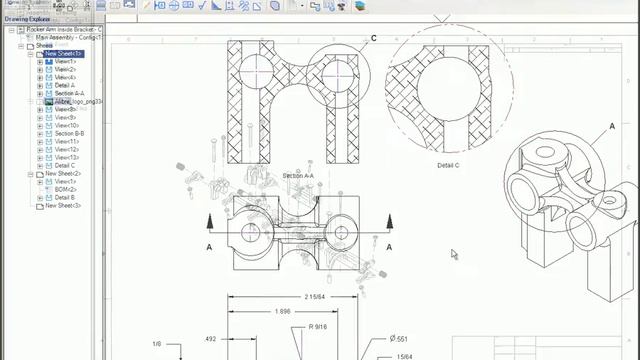This screenshot has height=360, width=640.
Task: Click the '.492' dimension value
Action: [211, 339]
